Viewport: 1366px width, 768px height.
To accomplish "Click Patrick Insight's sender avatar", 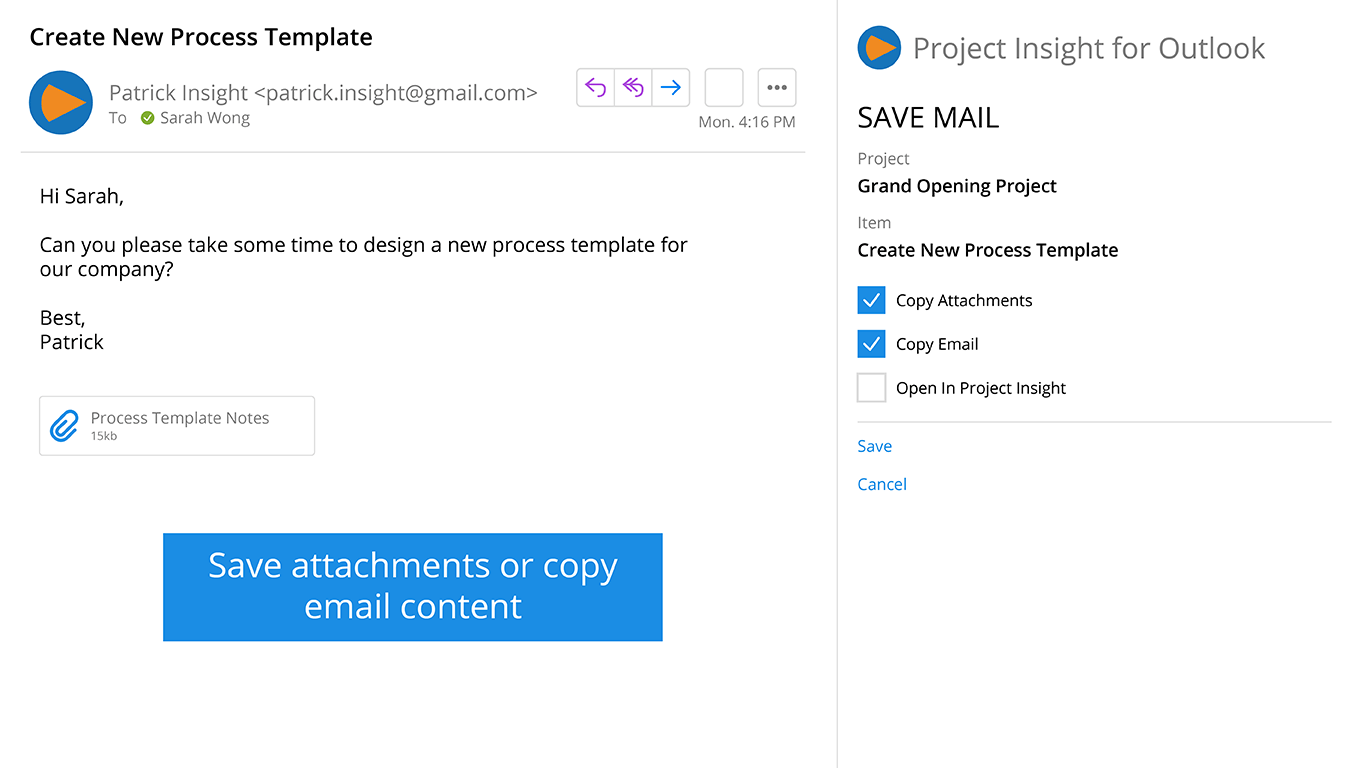I will click(x=61, y=102).
